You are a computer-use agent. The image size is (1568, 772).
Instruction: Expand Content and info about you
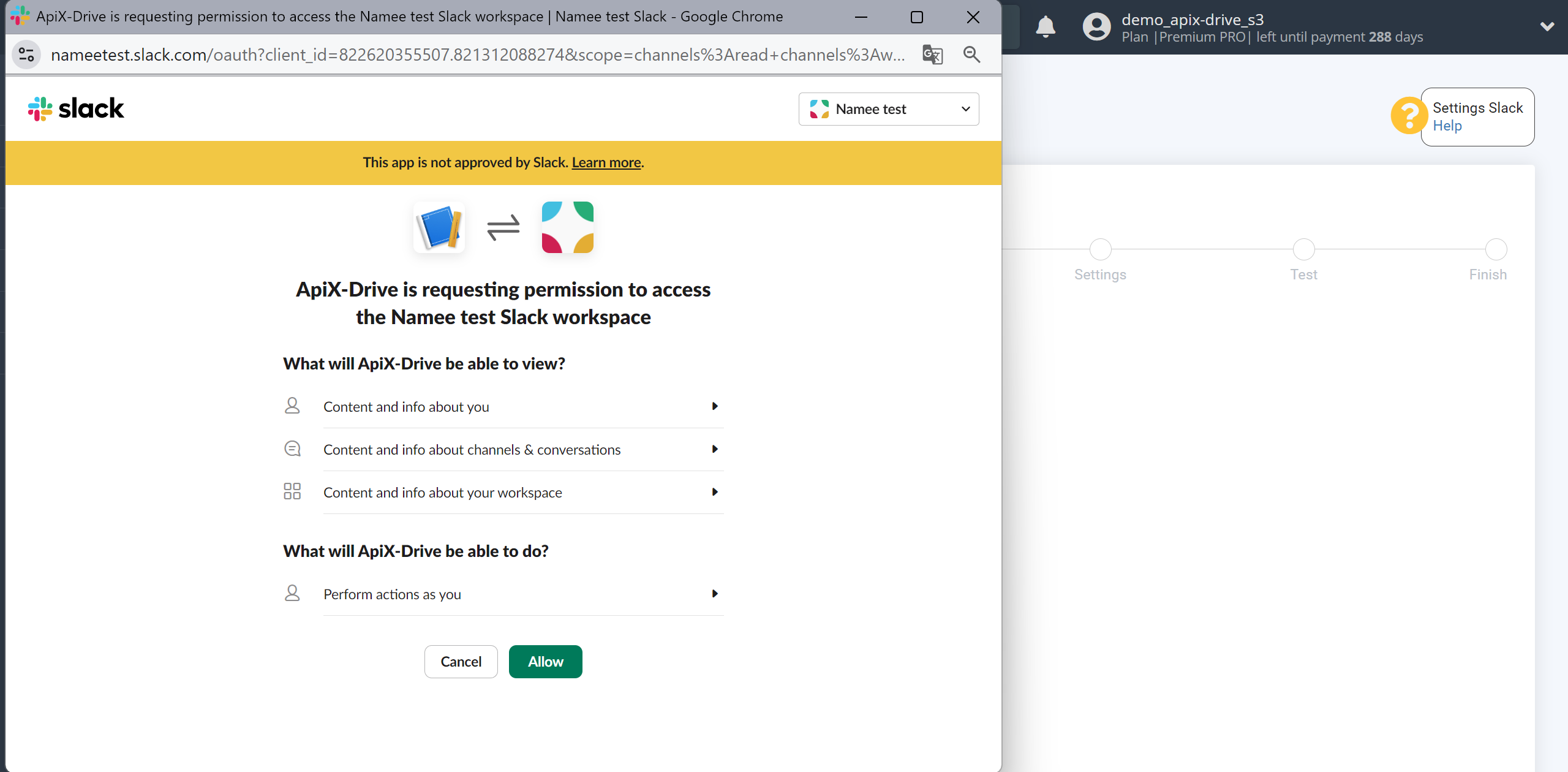(x=523, y=407)
